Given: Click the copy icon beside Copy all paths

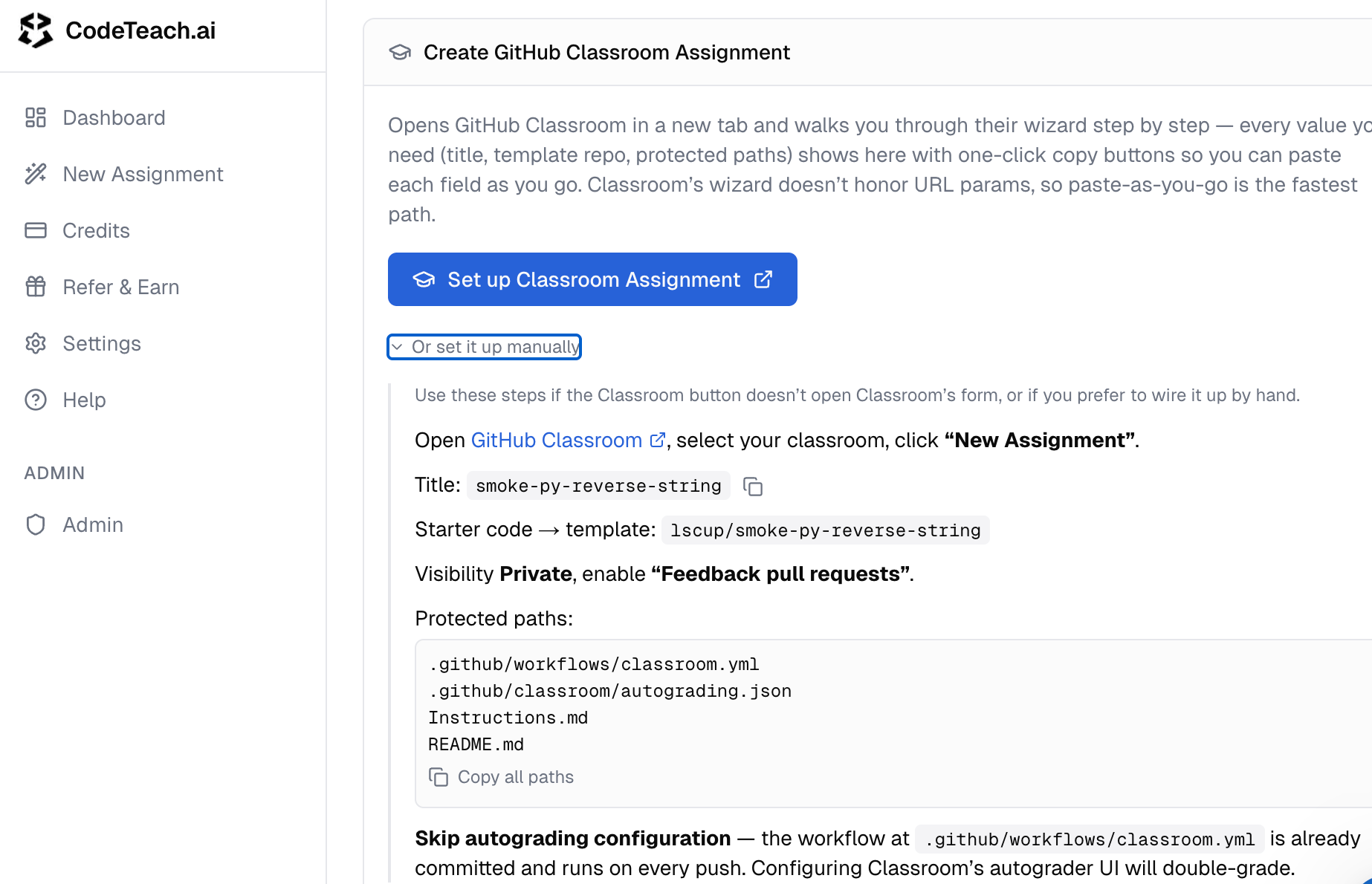Looking at the screenshot, I should tap(439, 777).
